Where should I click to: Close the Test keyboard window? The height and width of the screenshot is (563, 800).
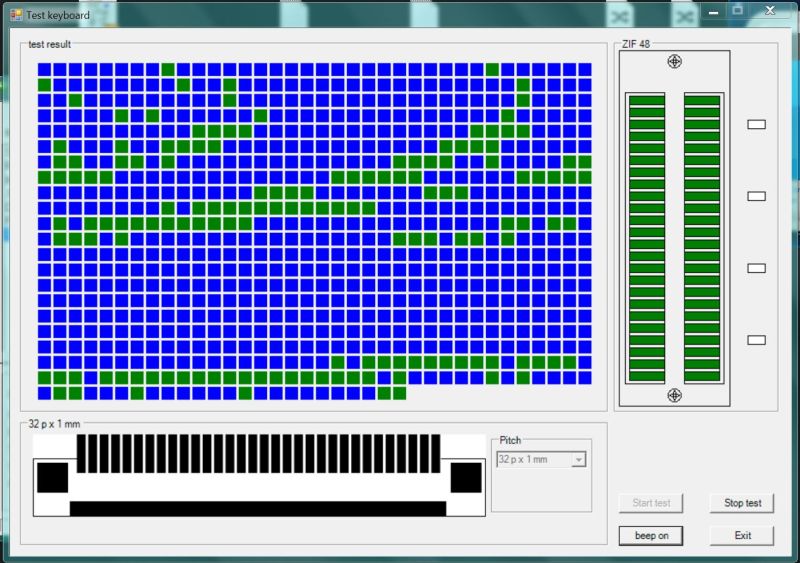pyautogui.click(x=770, y=11)
